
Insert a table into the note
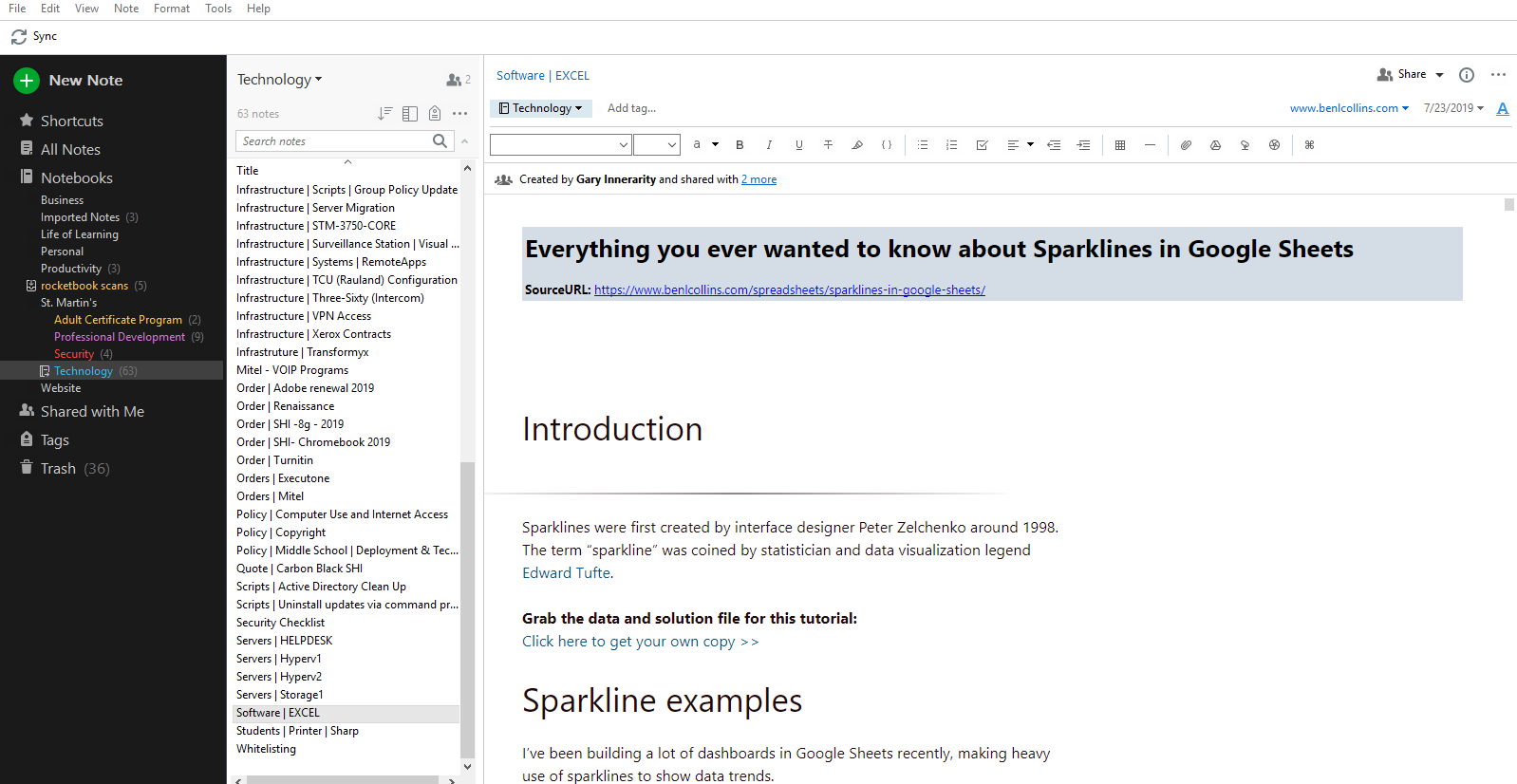click(1120, 145)
